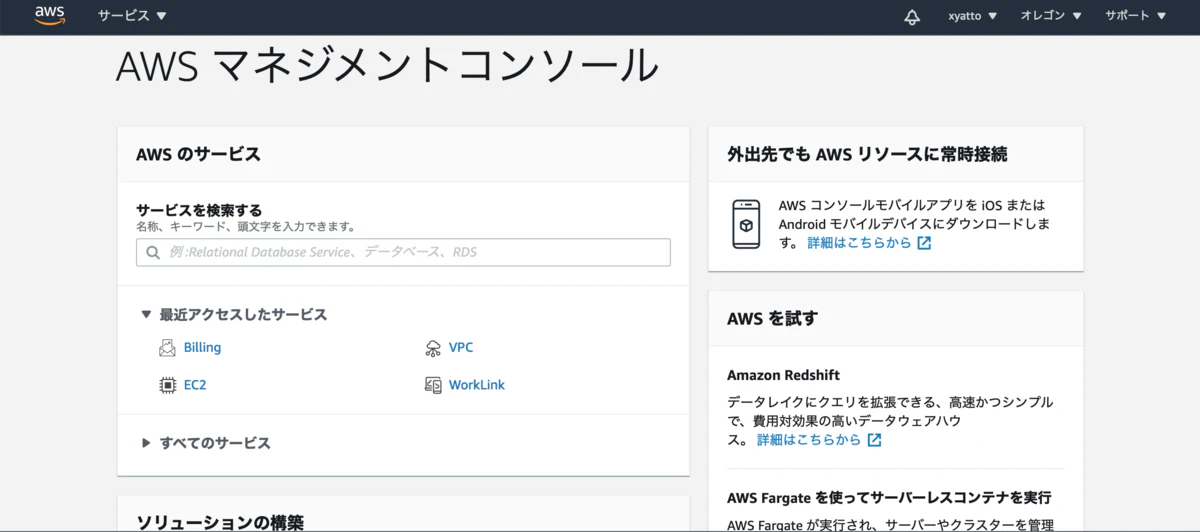Click the EC2 chip icon
The image size is (1200, 532).
click(x=167, y=385)
